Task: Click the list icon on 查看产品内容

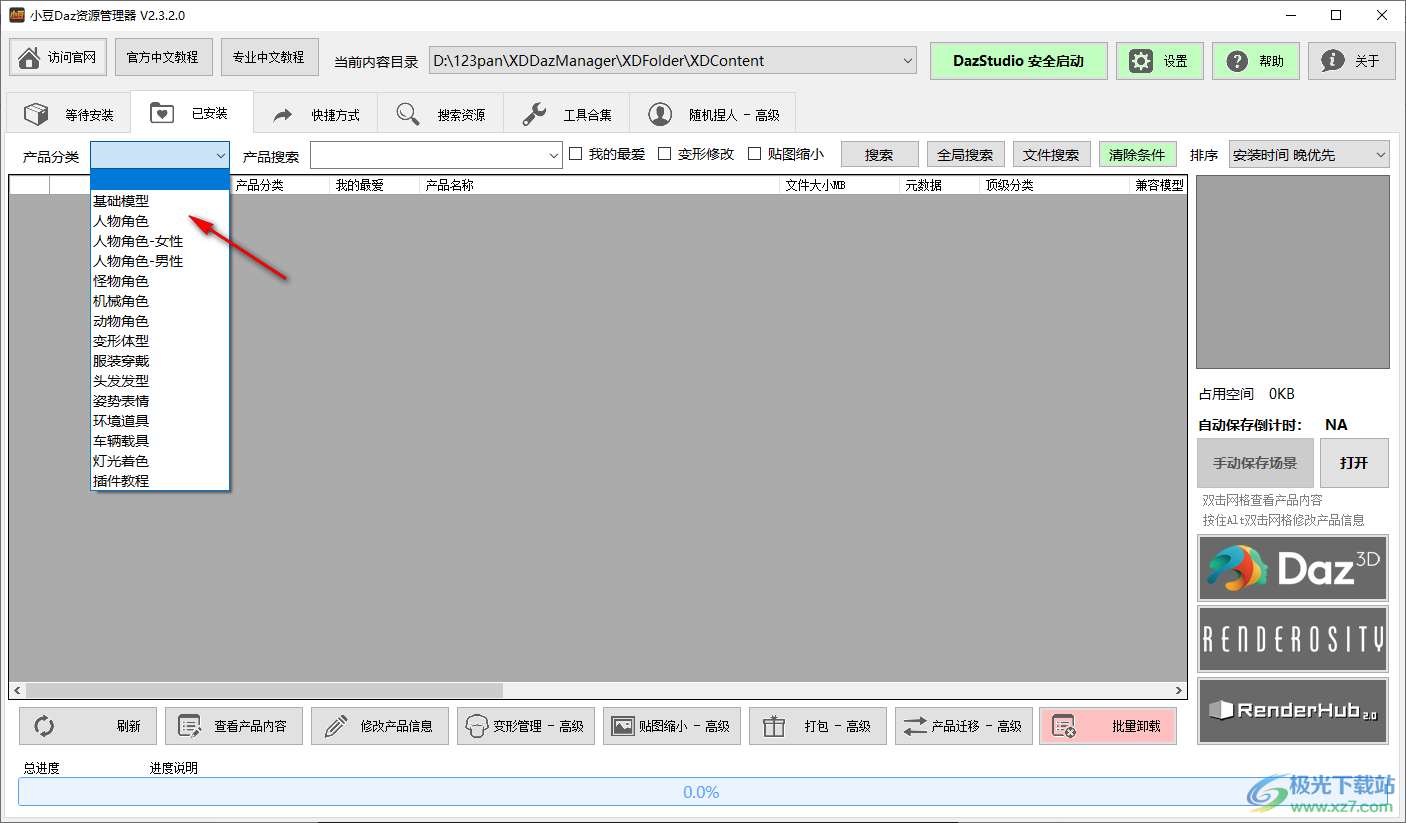Action: pos(190,726)
